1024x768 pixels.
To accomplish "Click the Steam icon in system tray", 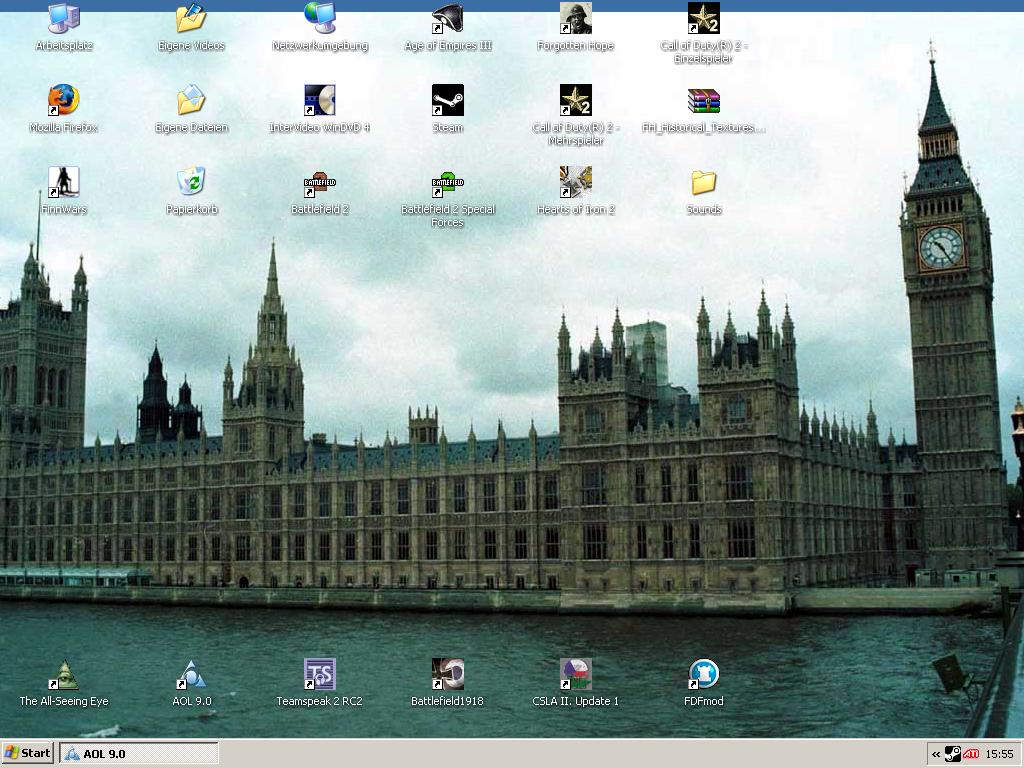I will [953, 754].
